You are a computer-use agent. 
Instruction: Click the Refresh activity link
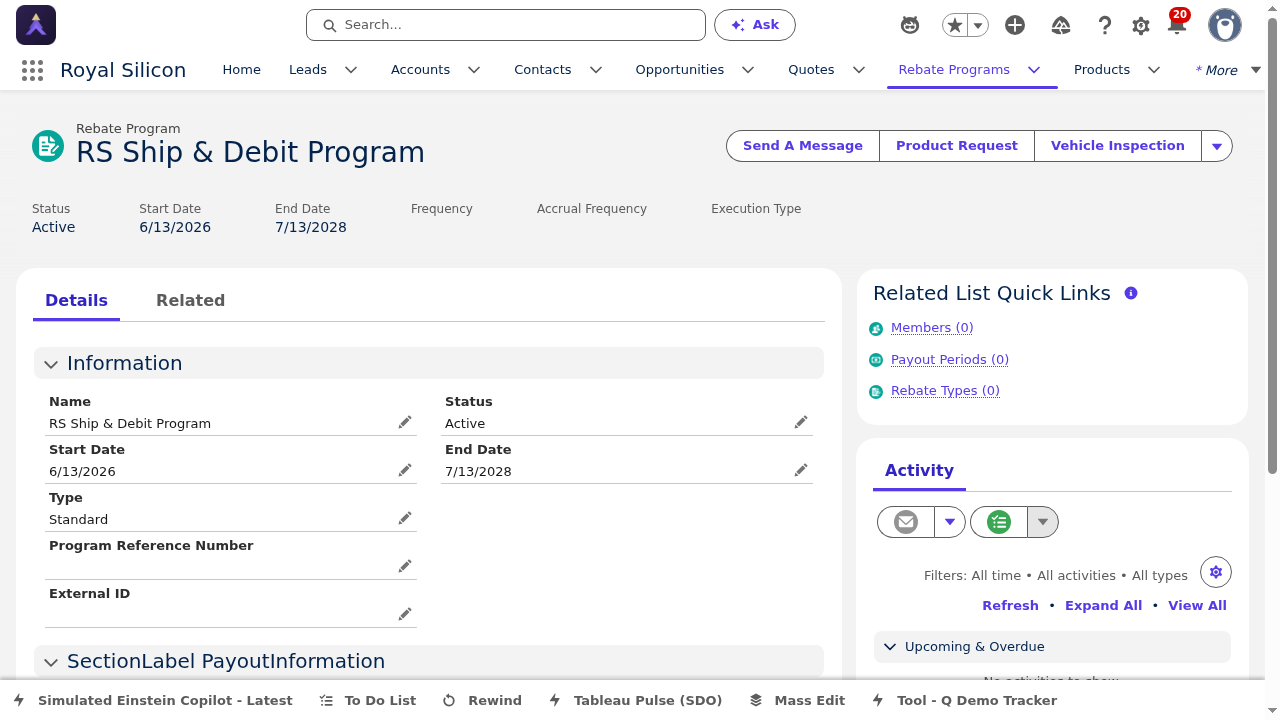point(1010,606)
